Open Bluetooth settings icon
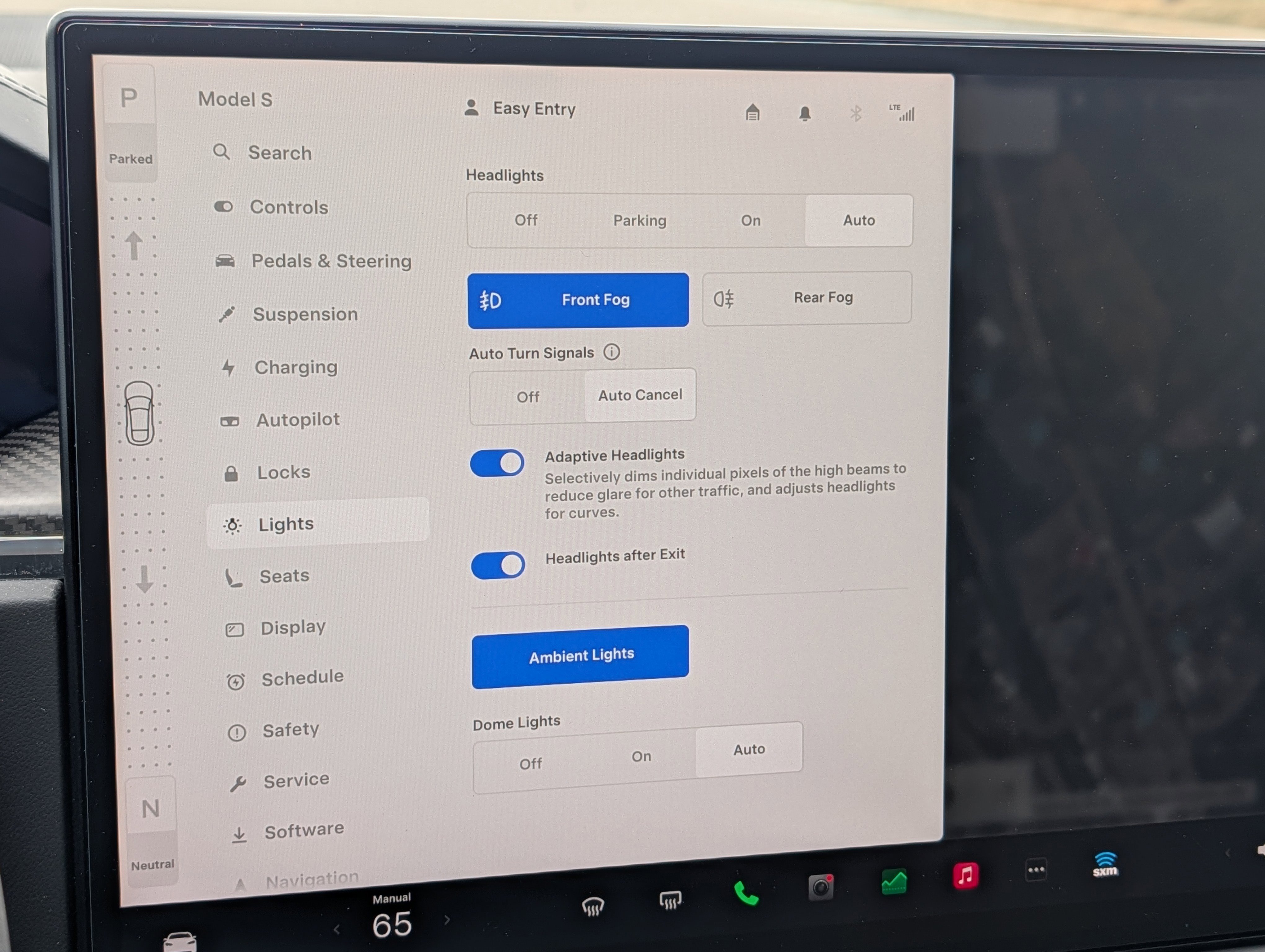The image size is (1265, 952). pos(855,114)
